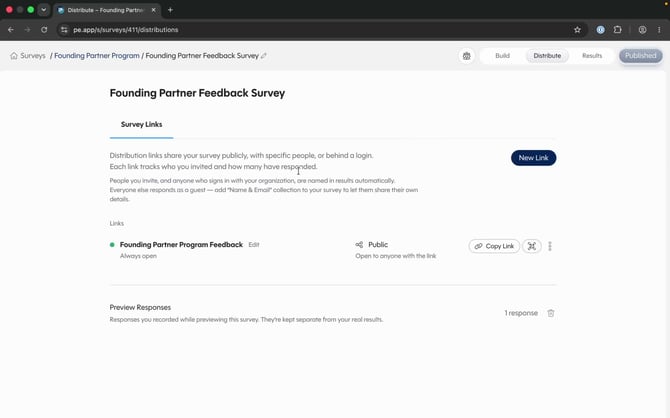
Task: Switch to the Results tab
Action: pyautogui.click(x=592, y=56)
